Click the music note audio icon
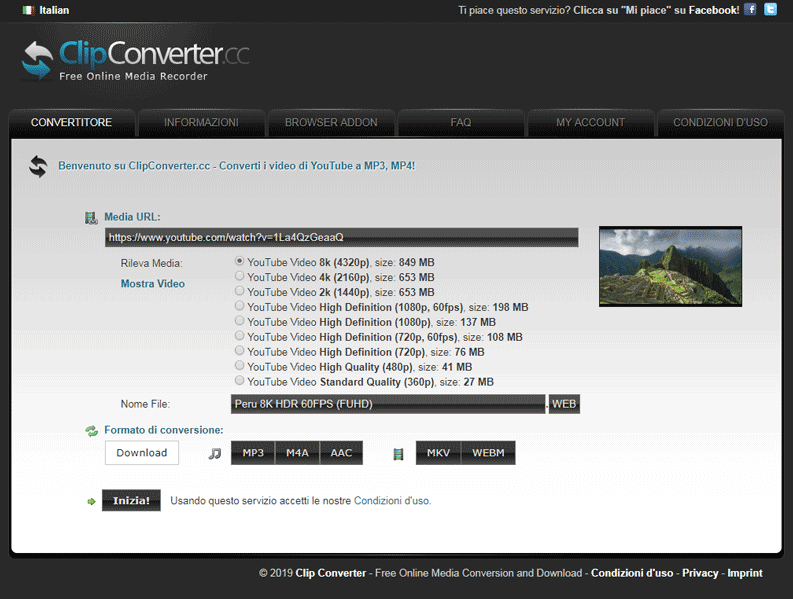Screen dimensions: 793x599 pyautogui.click(x=215, y=454)
